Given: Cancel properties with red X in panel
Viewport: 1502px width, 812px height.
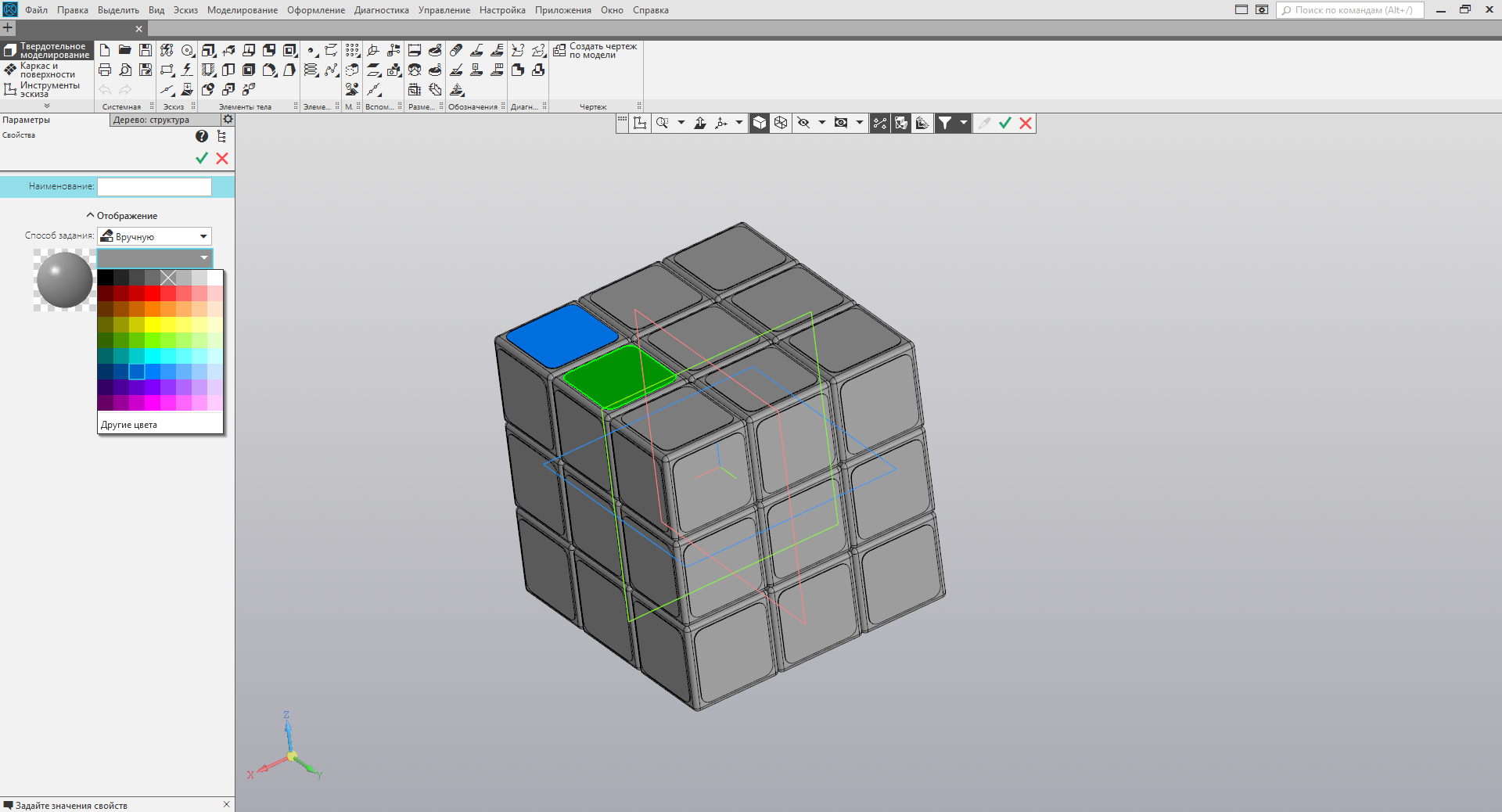Looking at the screenshot, I should (222, 158).
